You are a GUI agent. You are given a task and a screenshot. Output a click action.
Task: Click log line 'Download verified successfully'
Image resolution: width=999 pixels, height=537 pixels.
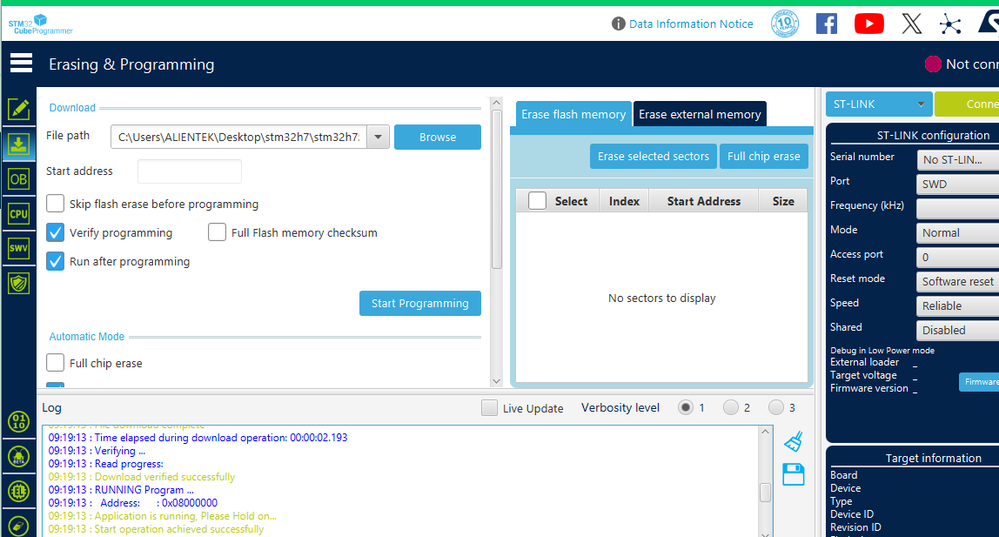point(141,477)
